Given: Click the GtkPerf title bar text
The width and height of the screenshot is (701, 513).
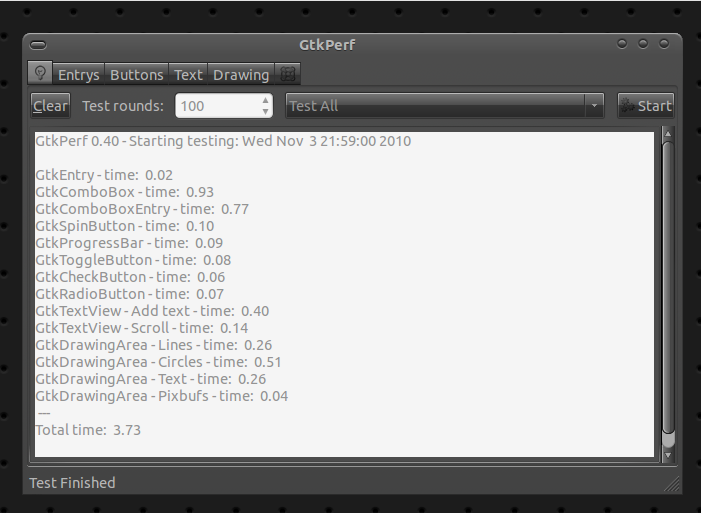Looking at the screenshot, I should [x=327, y=45].
